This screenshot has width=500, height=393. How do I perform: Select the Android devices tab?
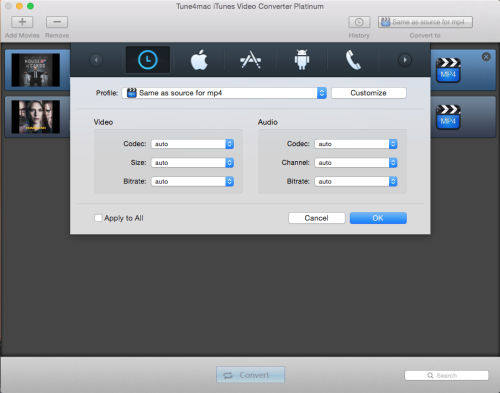click(x=302, y=60)
